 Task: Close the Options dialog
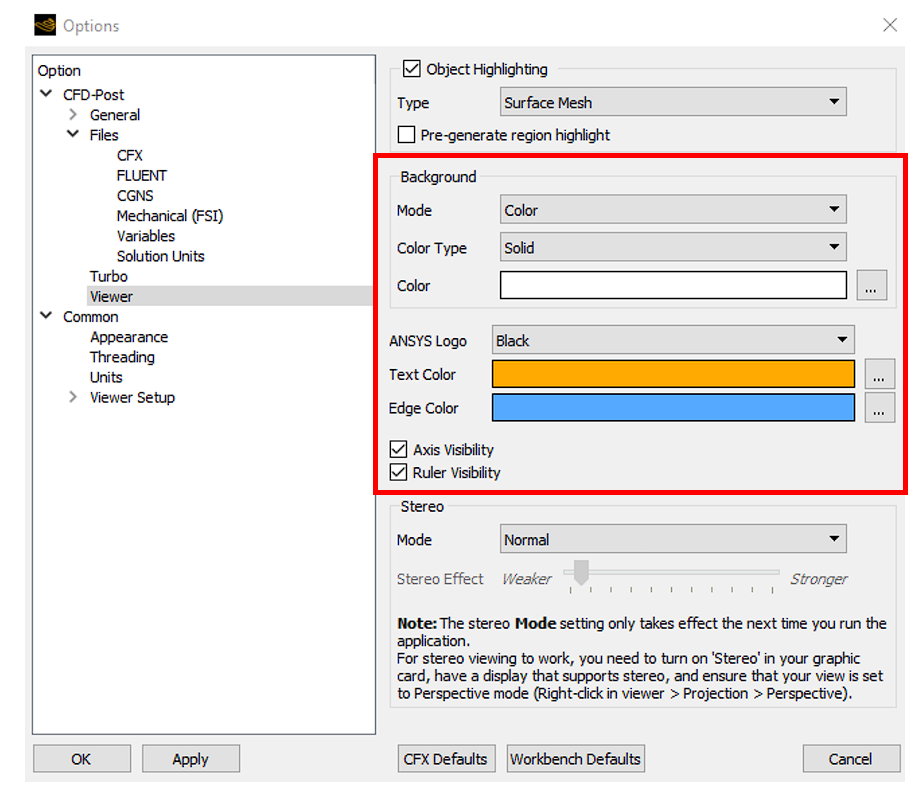click(889, 25)
